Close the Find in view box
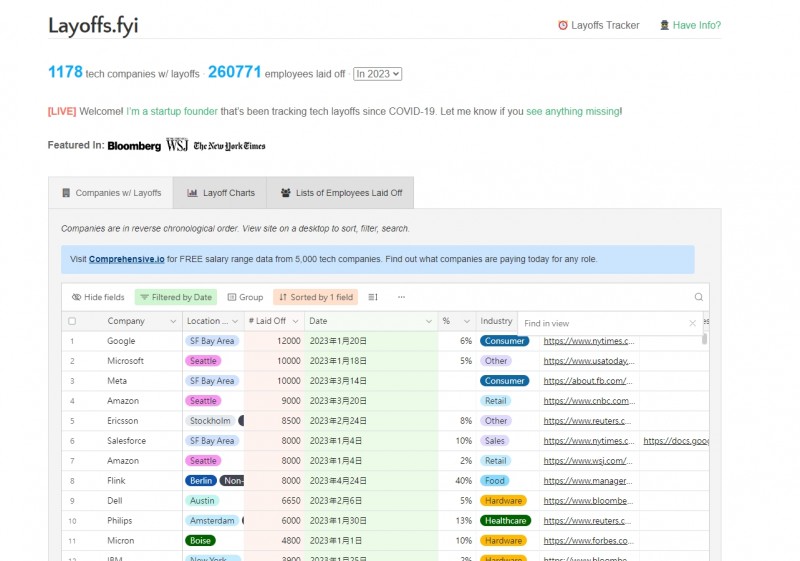Viewport: 800px width, 561px height. [692, 323]
